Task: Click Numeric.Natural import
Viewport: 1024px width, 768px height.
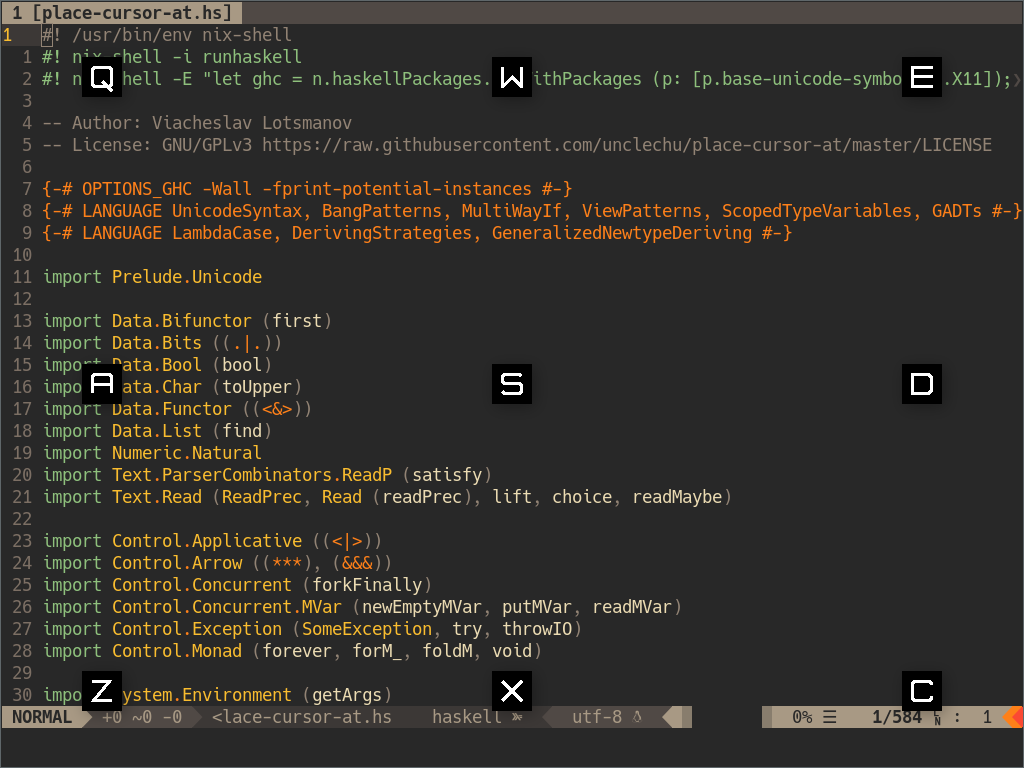Action: (187, 453)
